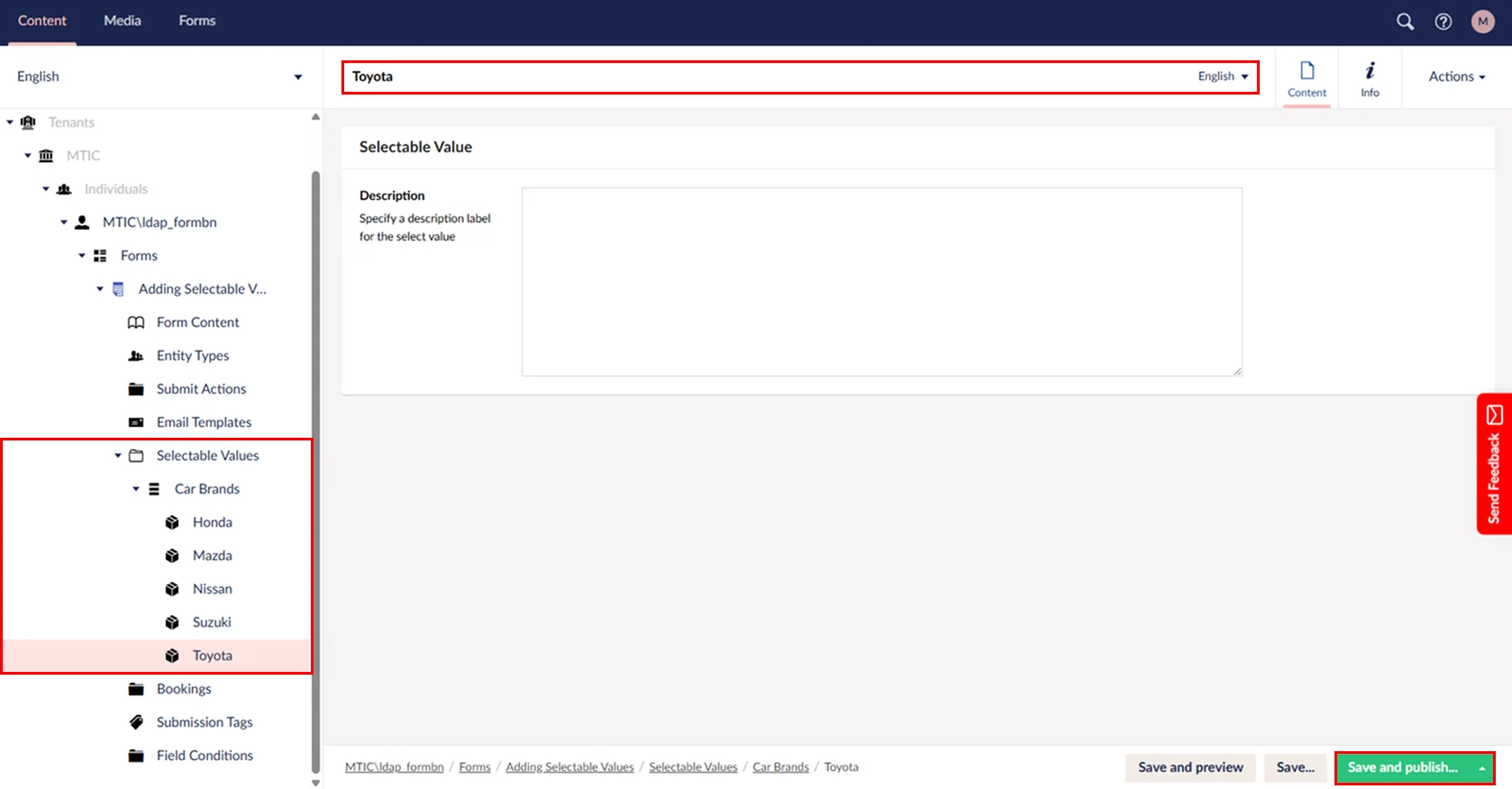Select Nissan in the content tree

coord(212,589)
